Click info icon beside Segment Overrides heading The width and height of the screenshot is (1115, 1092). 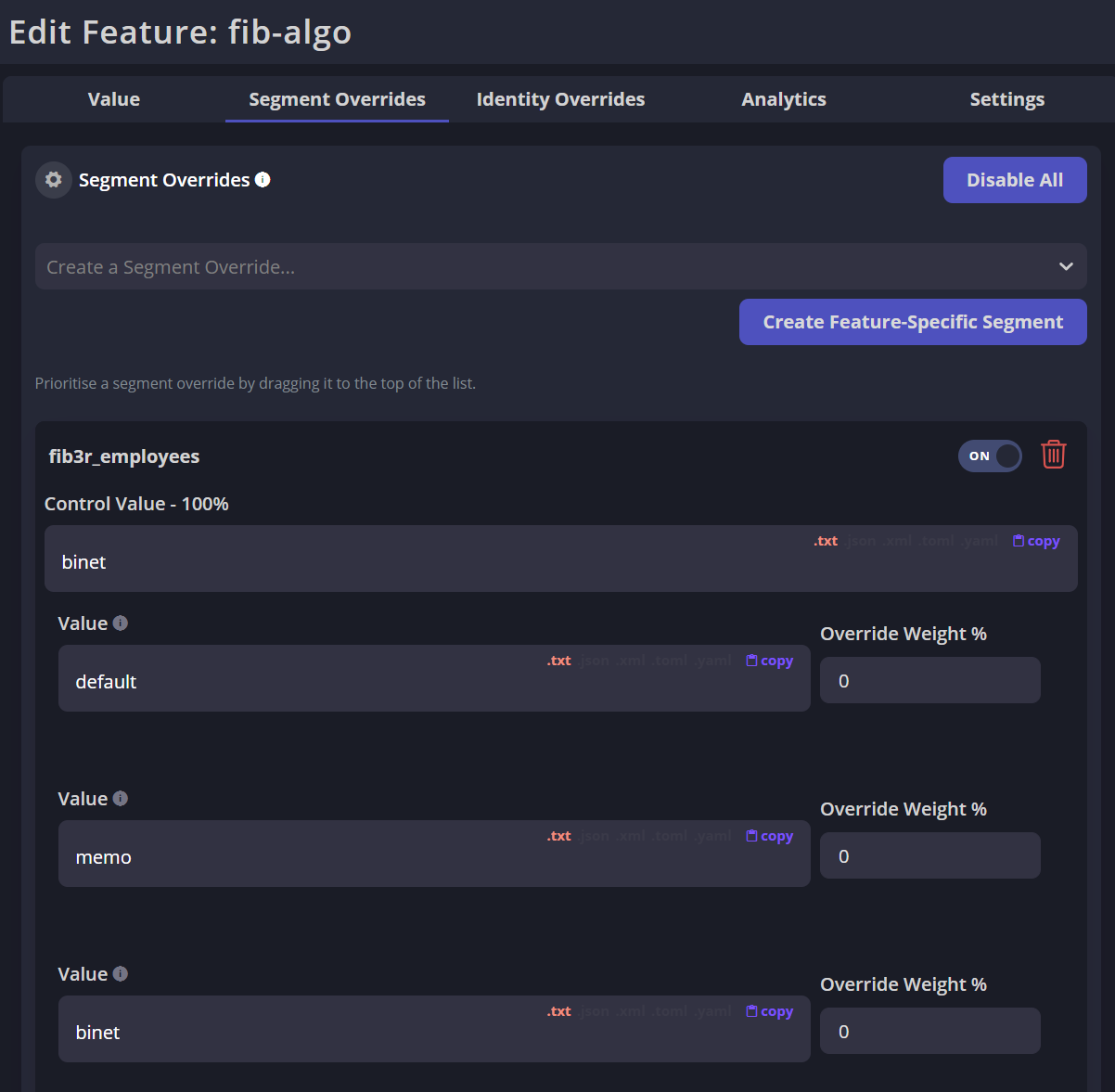tap(263, 179)
